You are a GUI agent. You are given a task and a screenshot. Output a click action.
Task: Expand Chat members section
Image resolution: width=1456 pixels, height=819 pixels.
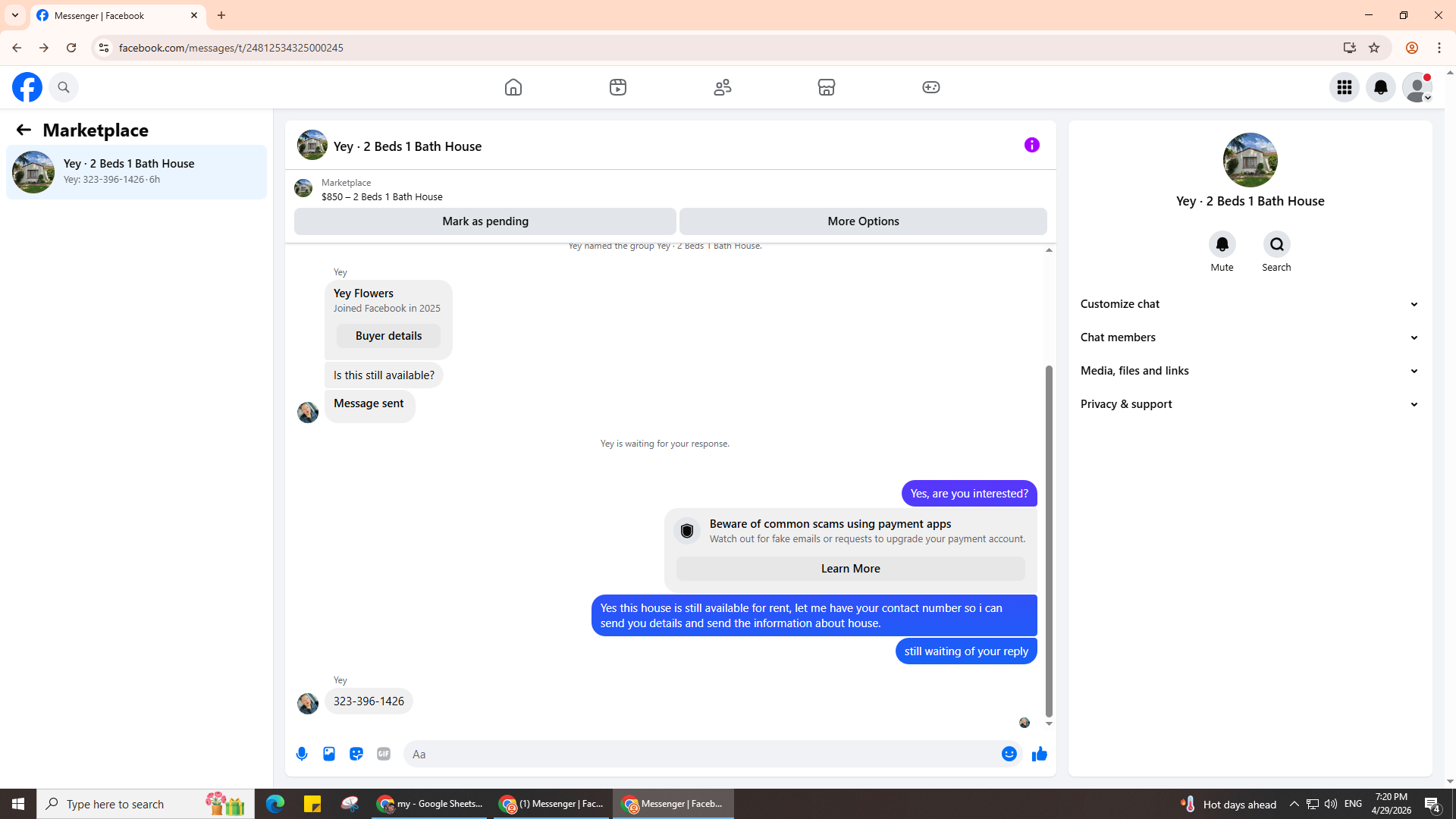click(1249, 337)
